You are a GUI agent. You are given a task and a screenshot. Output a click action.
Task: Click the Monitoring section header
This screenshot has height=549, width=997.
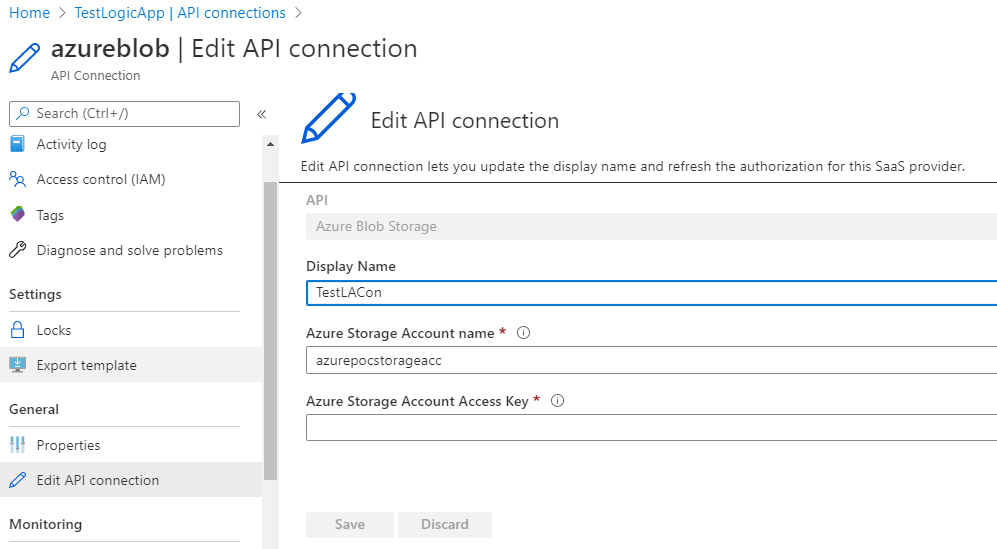[45, 524]
